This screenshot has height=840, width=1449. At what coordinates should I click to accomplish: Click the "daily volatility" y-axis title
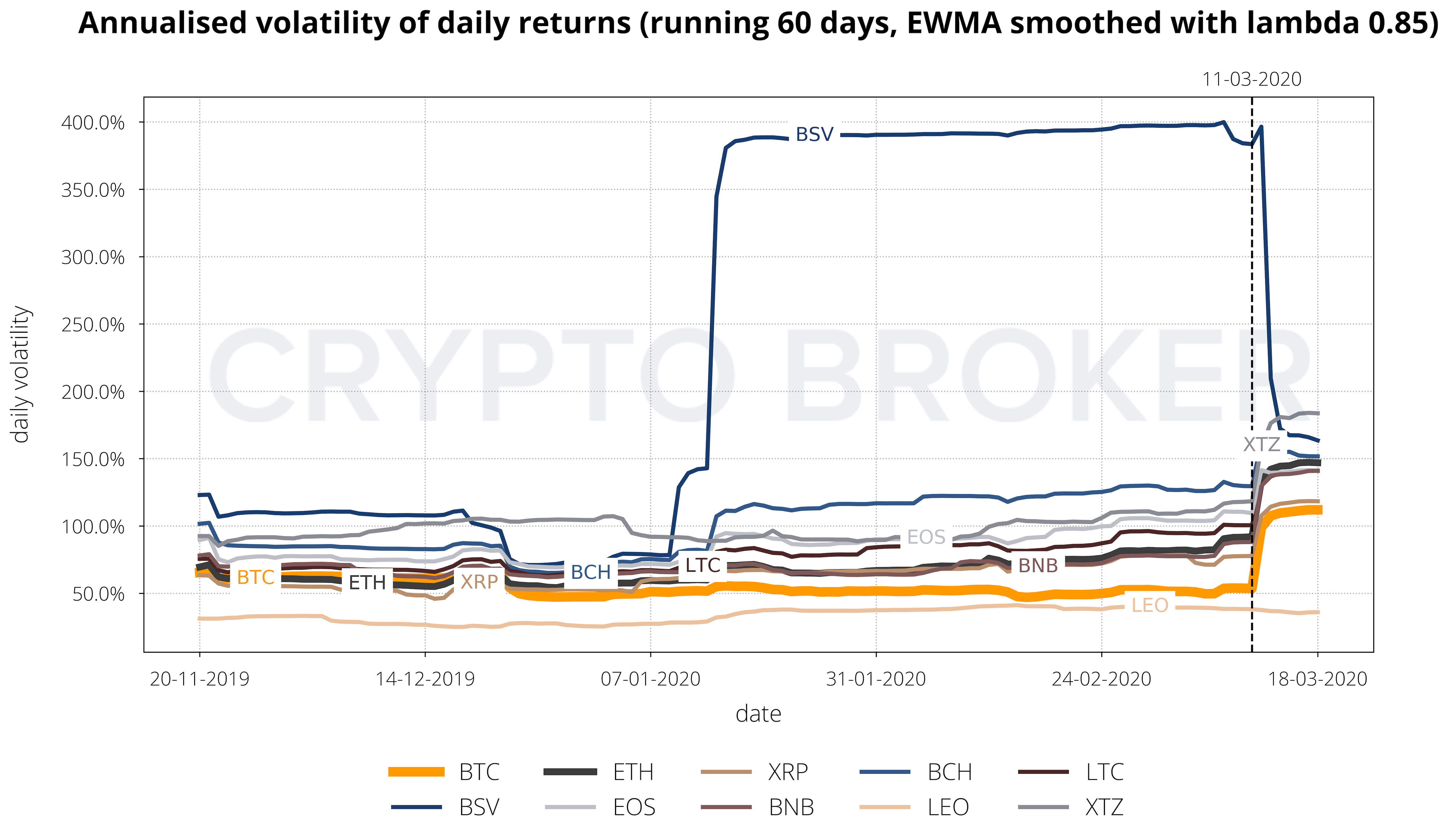tap(21, 375)
